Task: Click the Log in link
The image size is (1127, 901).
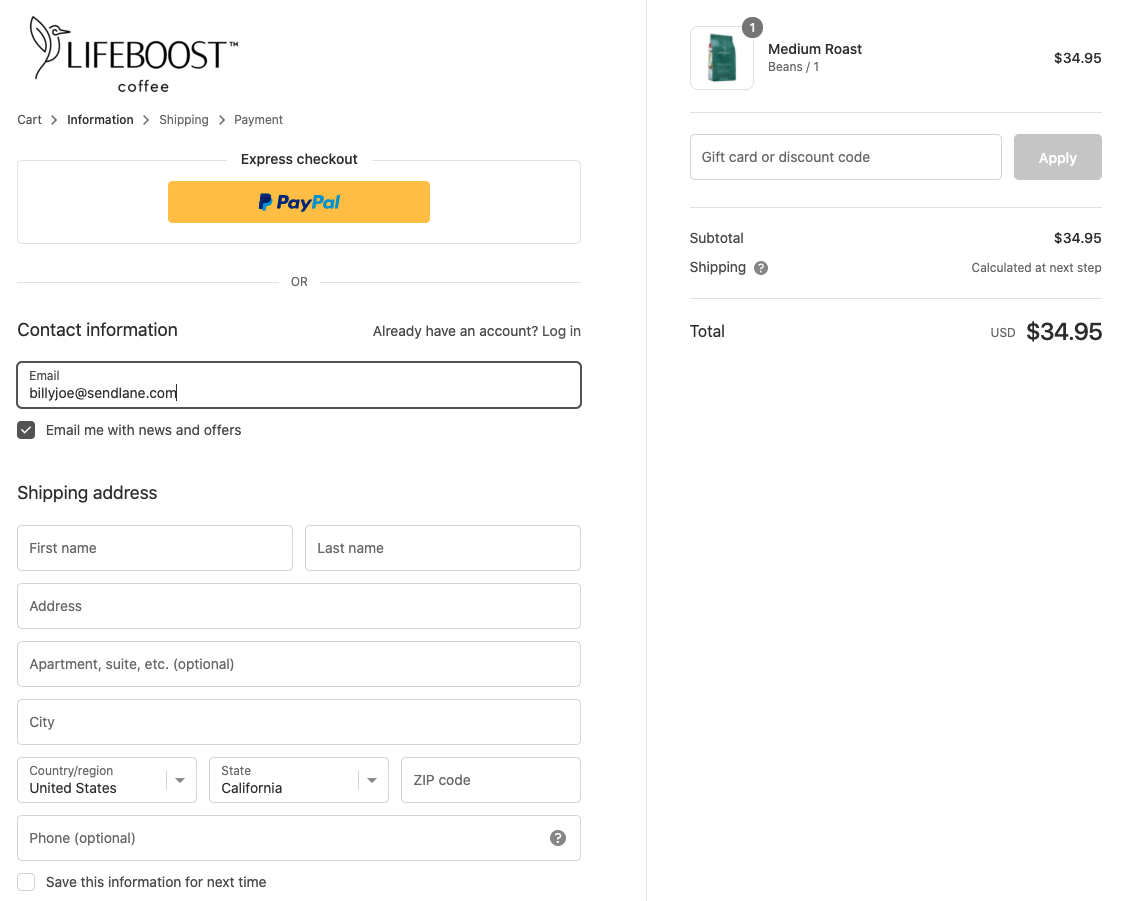Action: coord(561,331)
